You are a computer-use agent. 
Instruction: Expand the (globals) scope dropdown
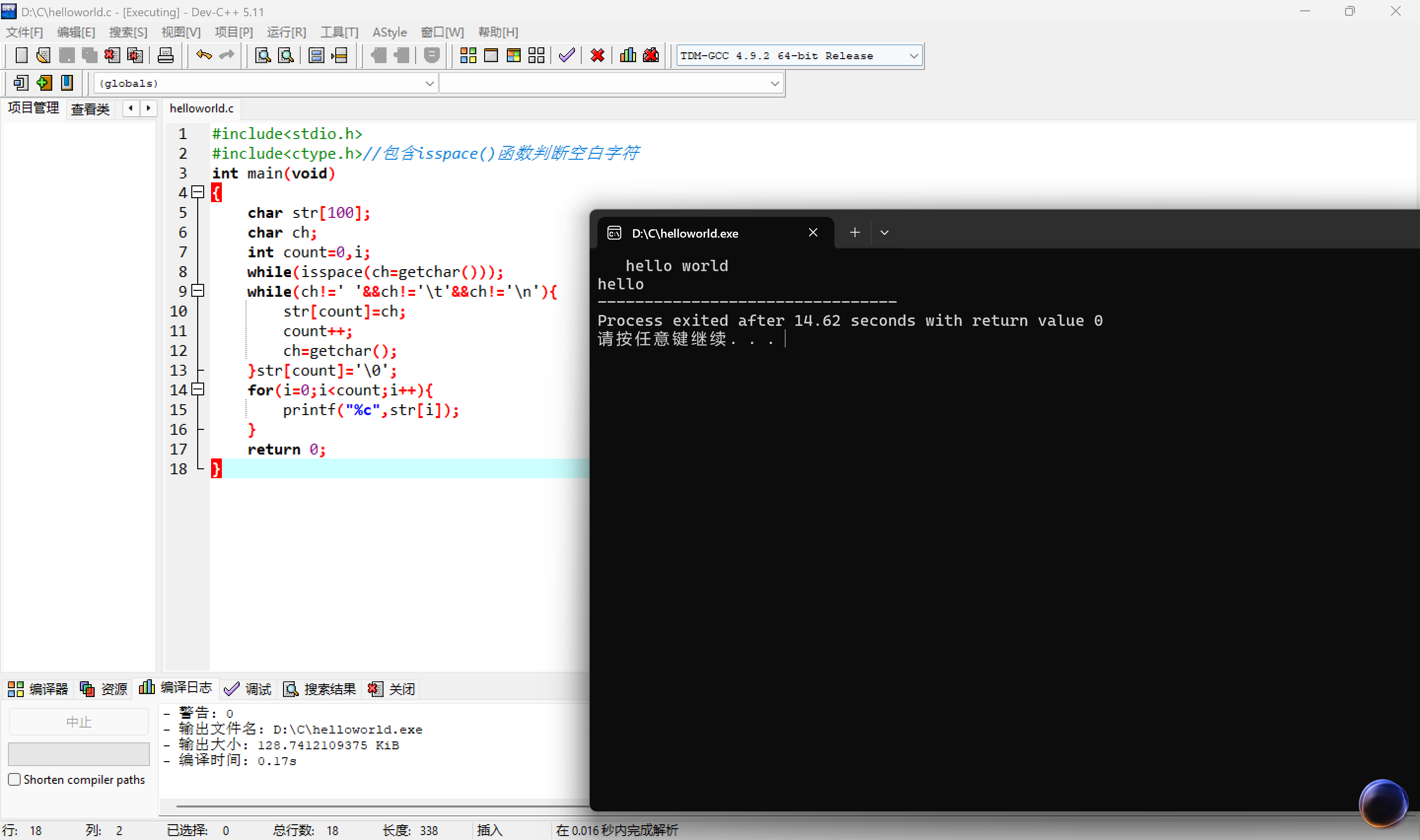[x=429, y=84]
